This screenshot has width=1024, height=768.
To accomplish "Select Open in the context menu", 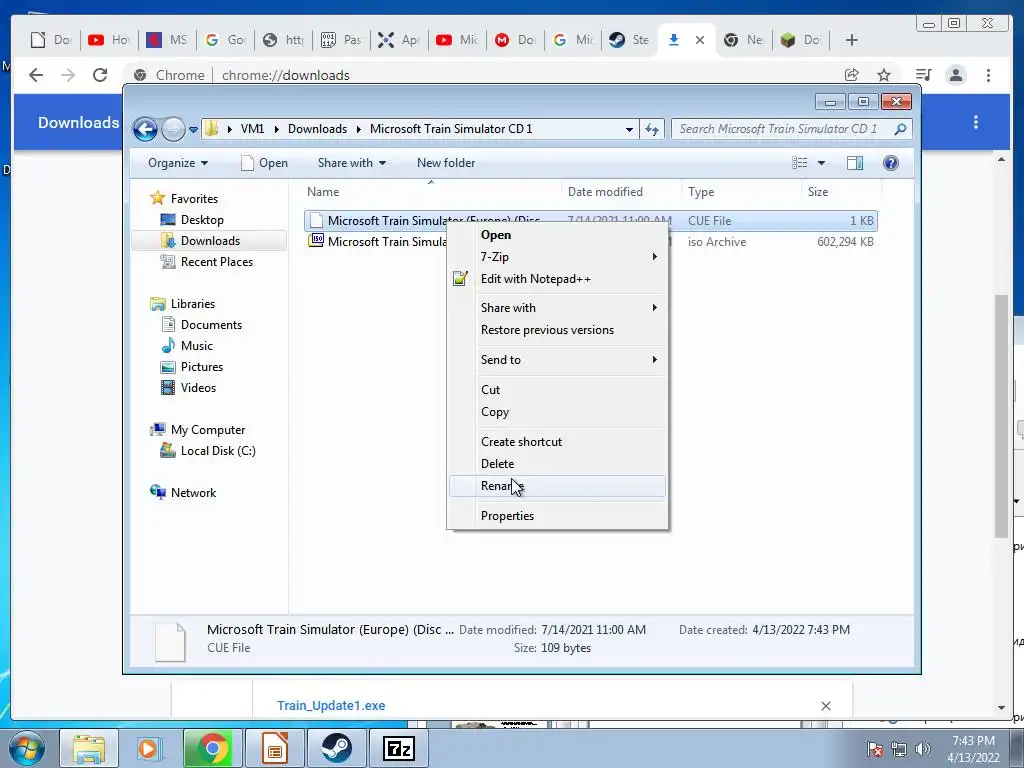I will pos(557,235).
